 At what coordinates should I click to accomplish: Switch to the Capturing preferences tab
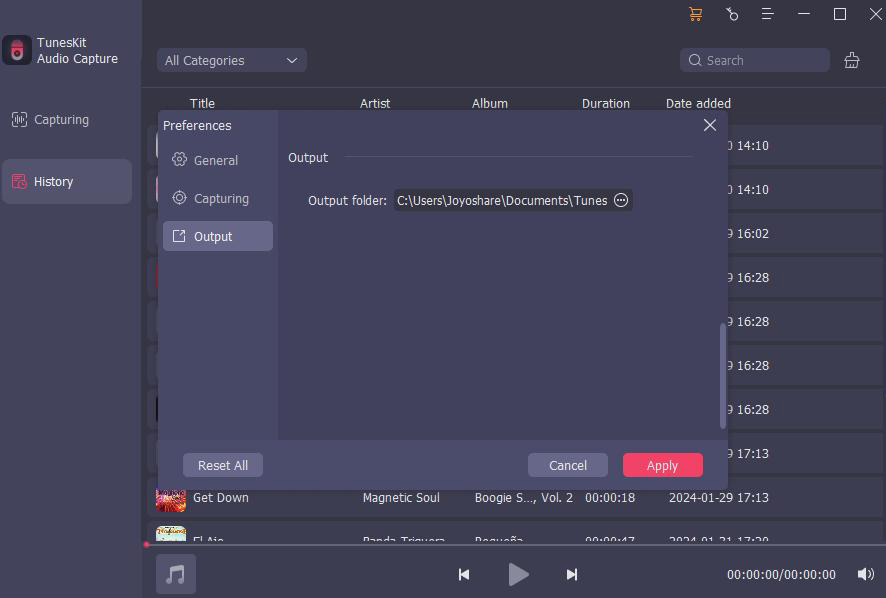218,198
